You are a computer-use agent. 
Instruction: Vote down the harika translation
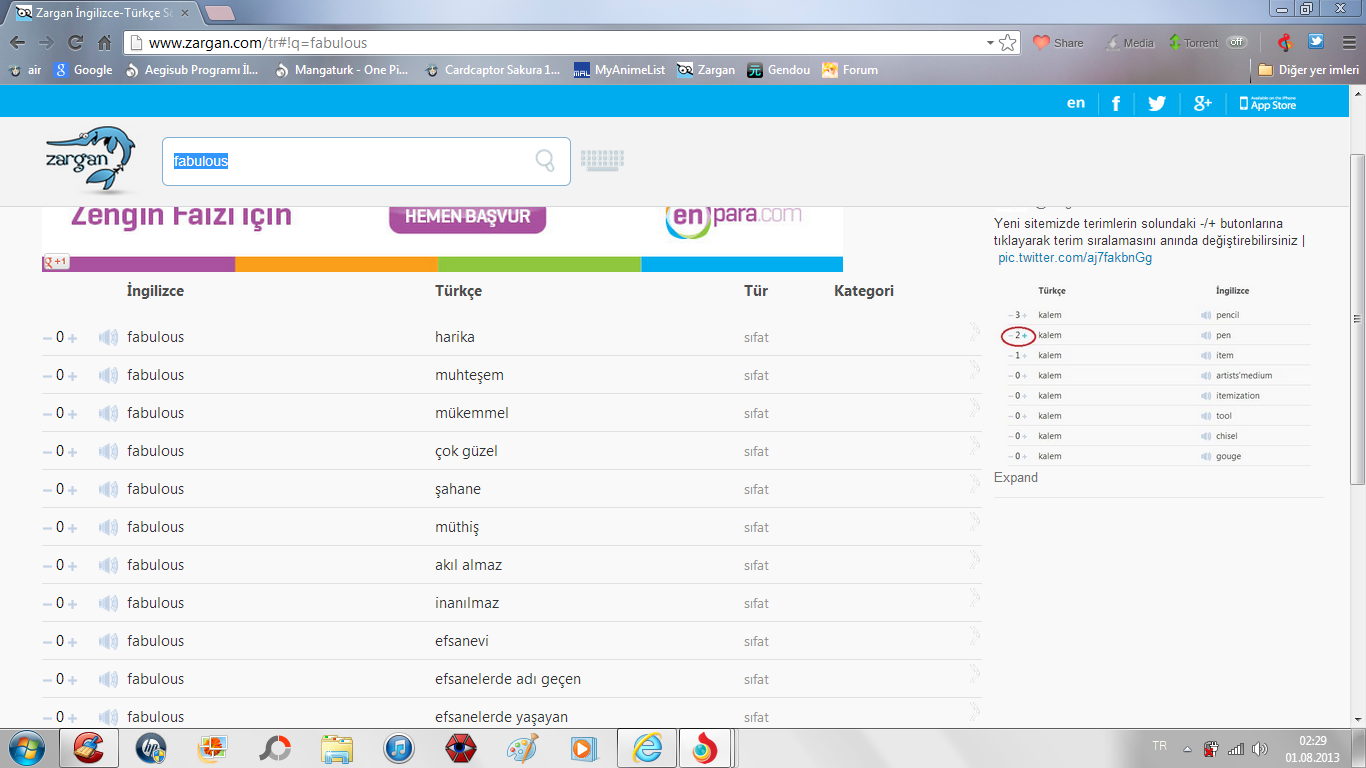point(47,338)
